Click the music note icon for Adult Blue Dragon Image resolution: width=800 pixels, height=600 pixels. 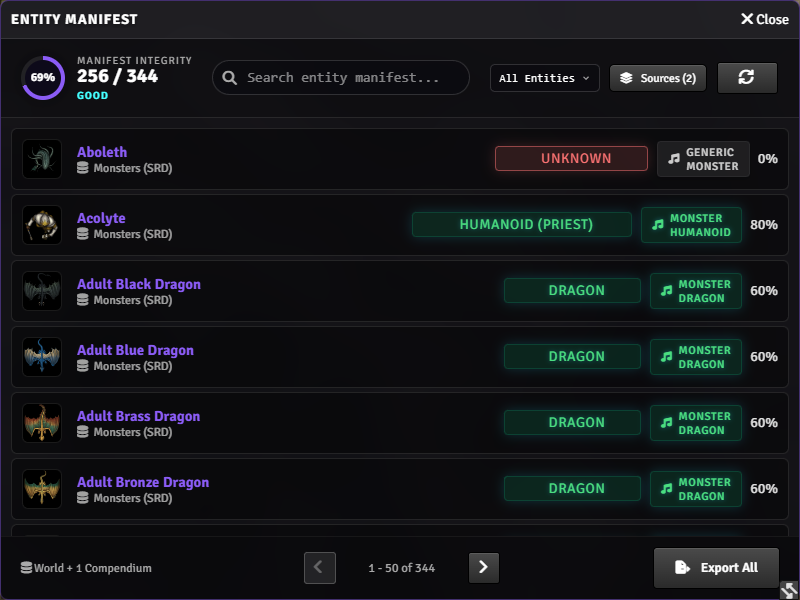pos(666,357)
